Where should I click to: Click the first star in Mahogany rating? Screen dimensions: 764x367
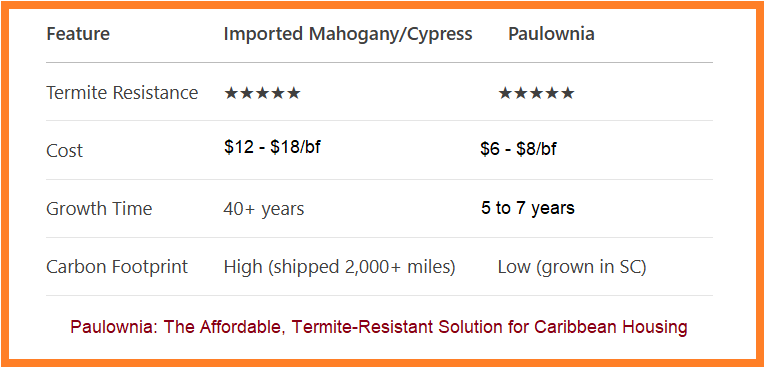pos(231,93)
